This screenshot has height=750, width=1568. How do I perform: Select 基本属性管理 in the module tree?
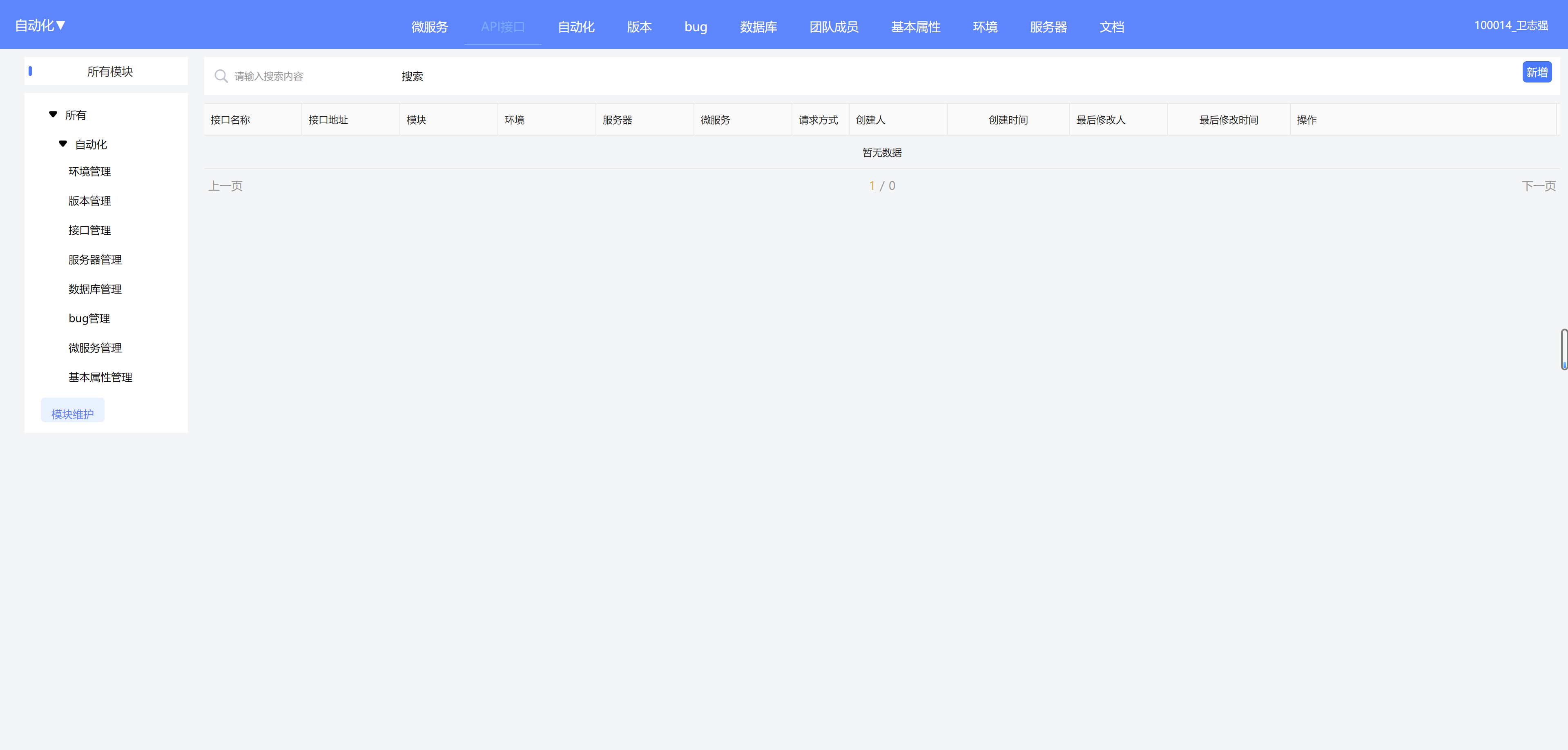pos(100,377)
